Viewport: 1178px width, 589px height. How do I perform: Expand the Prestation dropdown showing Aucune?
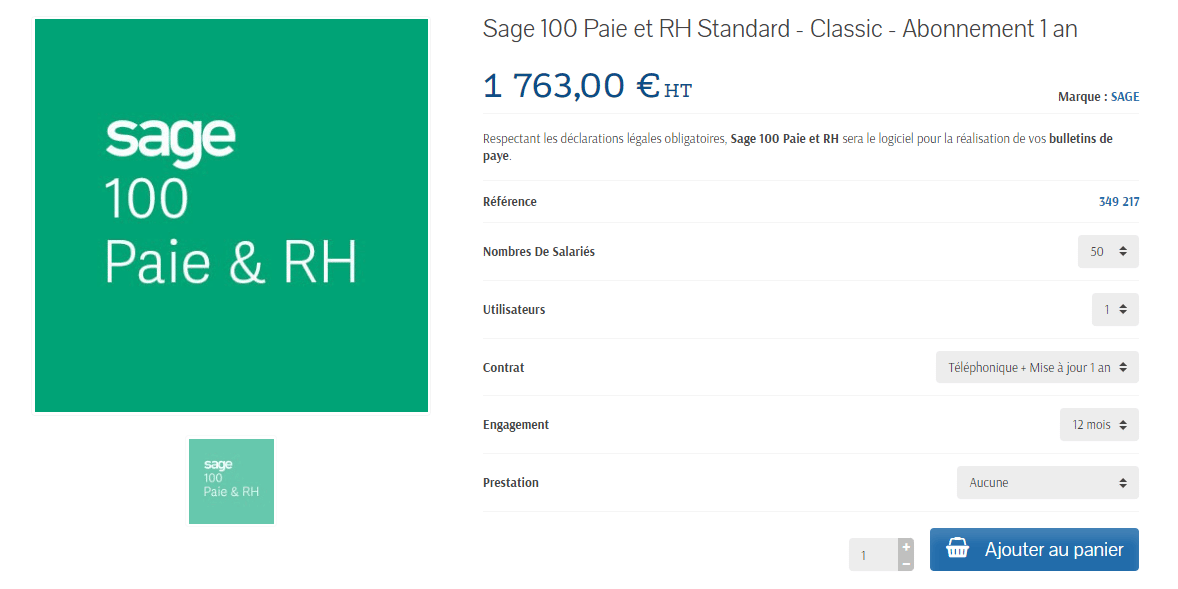pyautogui.click(x=1047, y=482)
